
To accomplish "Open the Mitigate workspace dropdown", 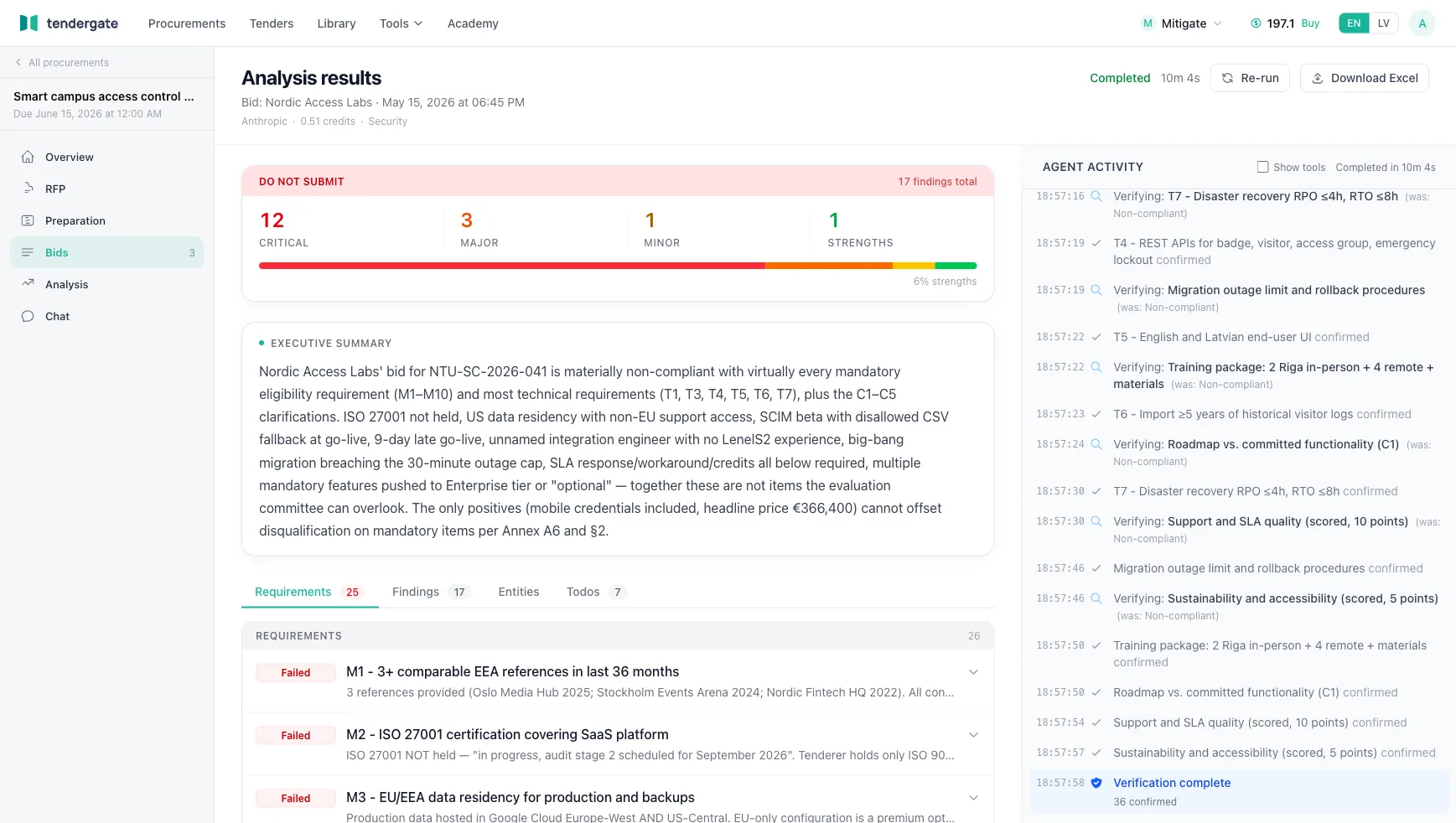I will point(1182,23).
